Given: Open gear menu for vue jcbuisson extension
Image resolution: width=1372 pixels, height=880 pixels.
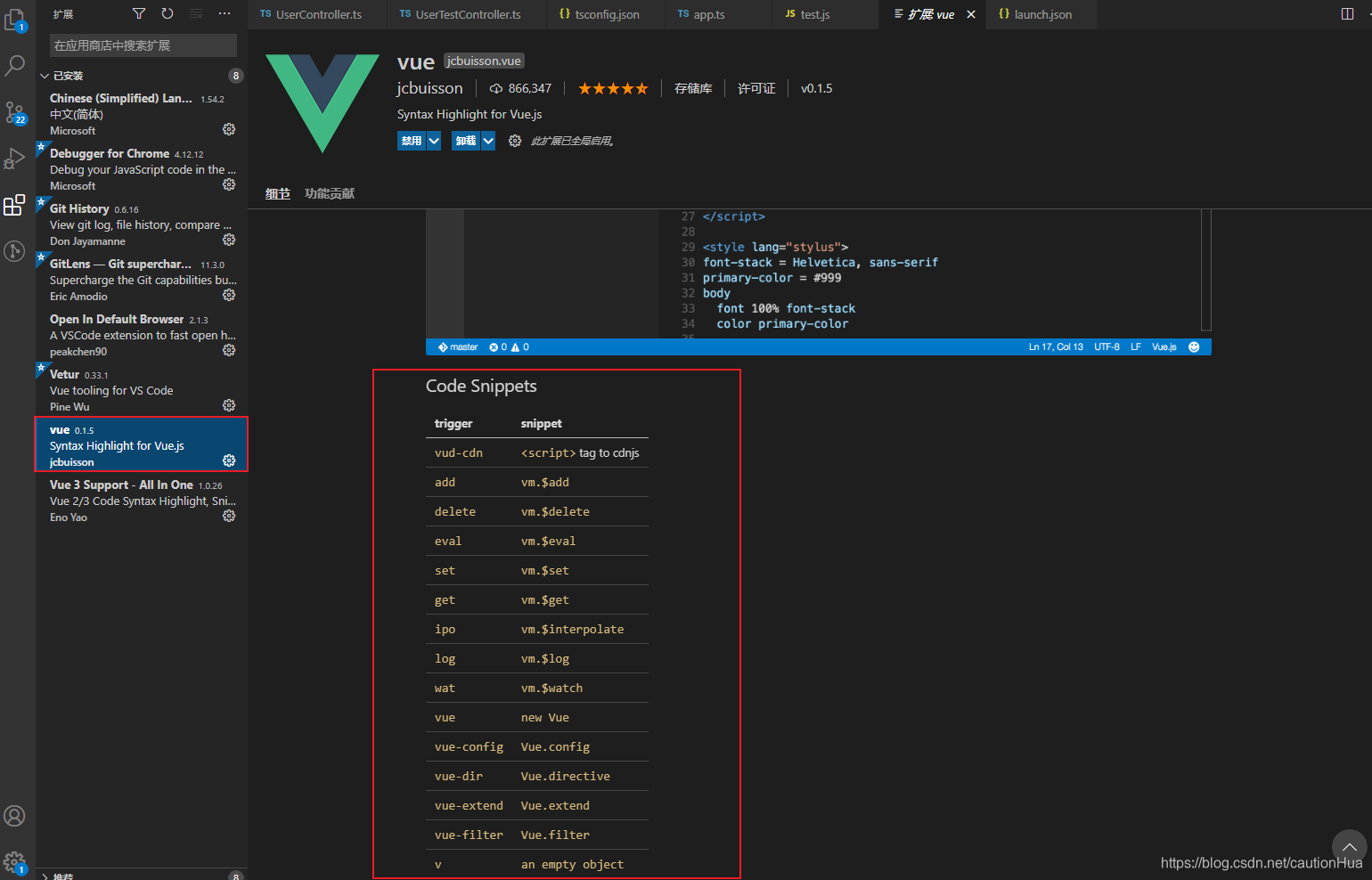Looking at the screenshot, I should (x=229, y=460).
